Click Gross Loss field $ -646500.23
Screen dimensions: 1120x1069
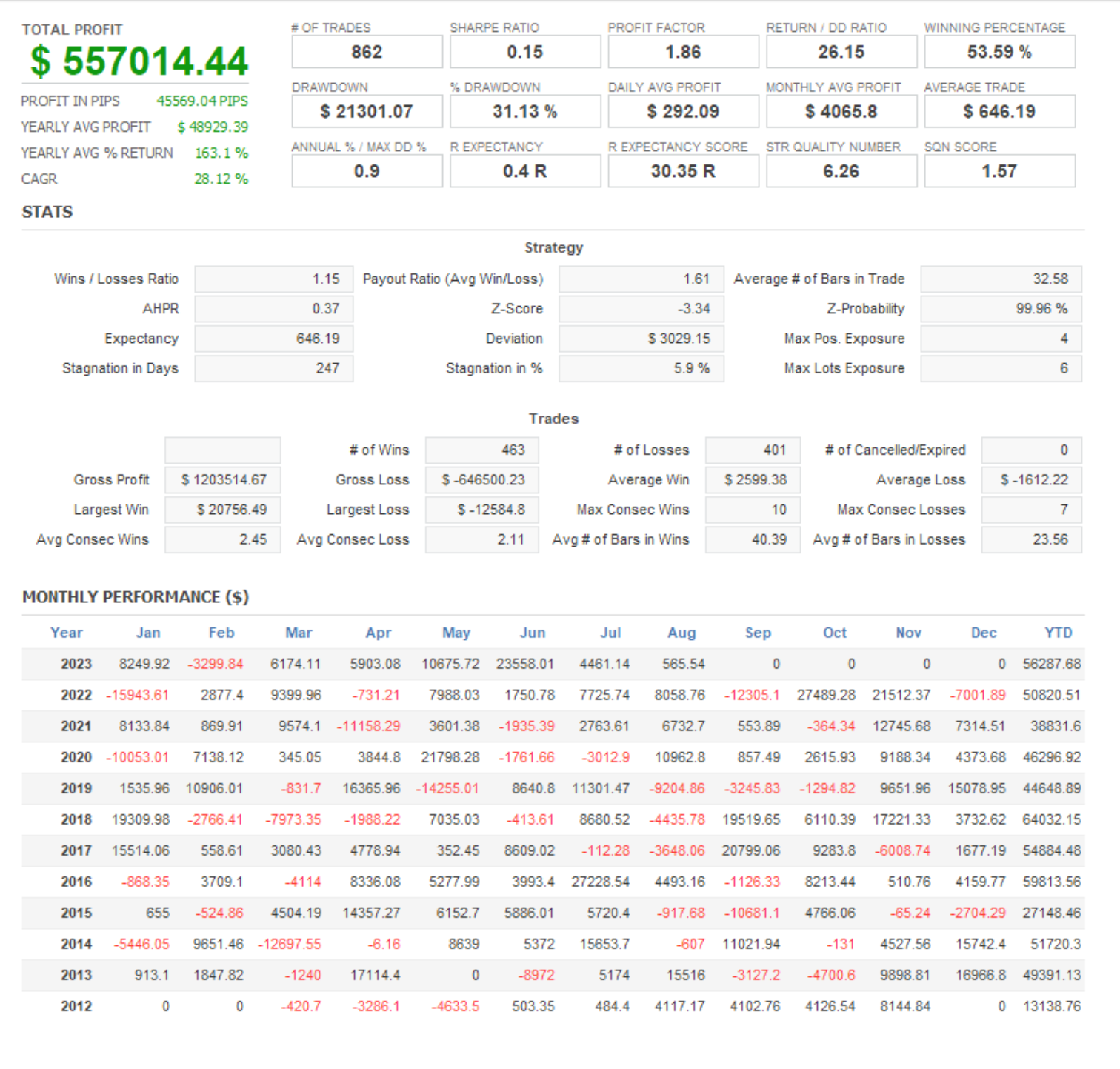pos(482,480)
